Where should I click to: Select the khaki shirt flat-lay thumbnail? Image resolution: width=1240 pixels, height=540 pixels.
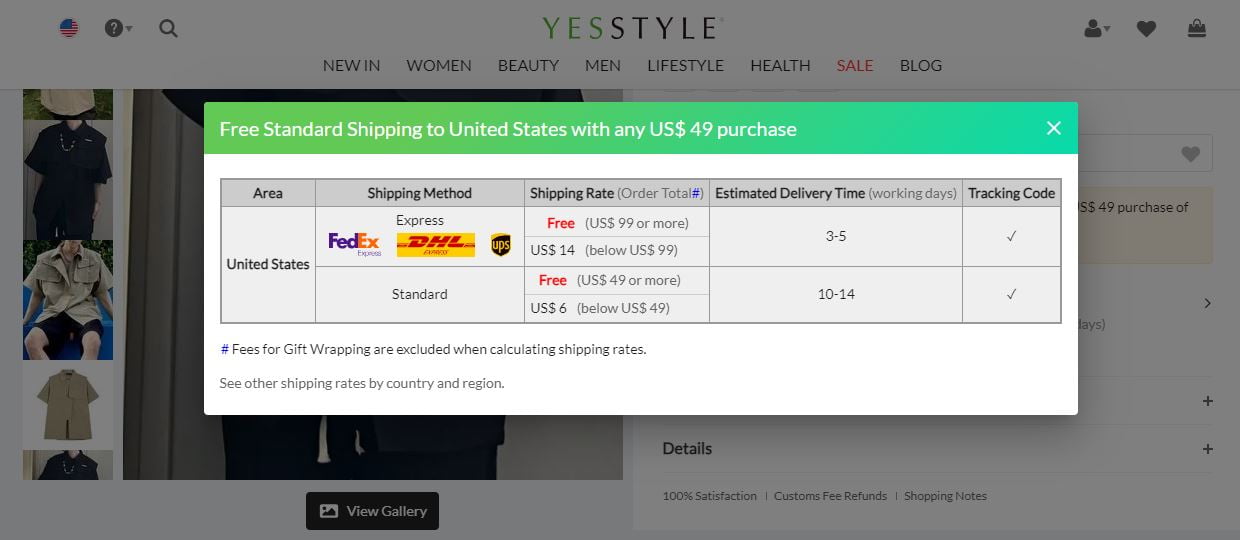(x=68, y=404)
